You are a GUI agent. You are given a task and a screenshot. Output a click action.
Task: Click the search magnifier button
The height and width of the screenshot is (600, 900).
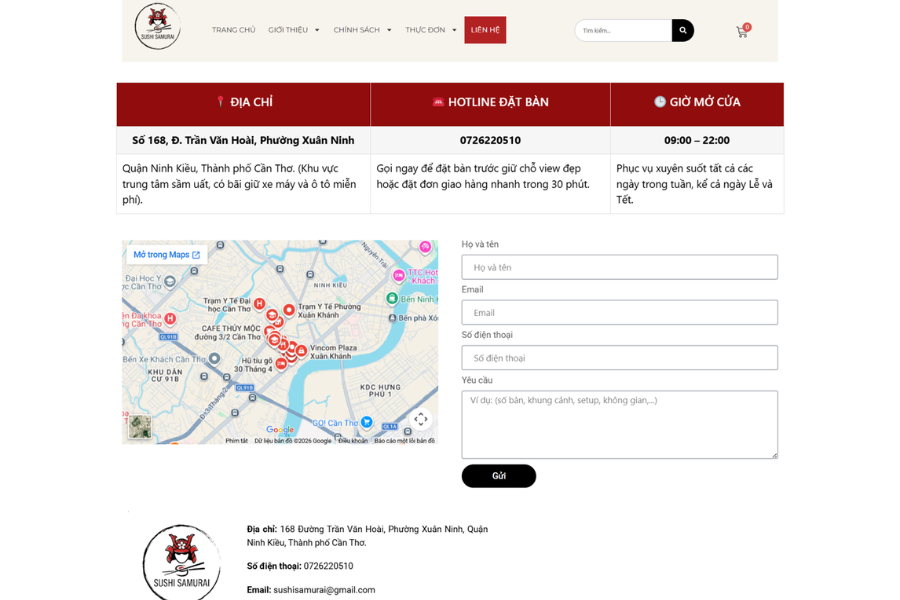click(682, 30)
